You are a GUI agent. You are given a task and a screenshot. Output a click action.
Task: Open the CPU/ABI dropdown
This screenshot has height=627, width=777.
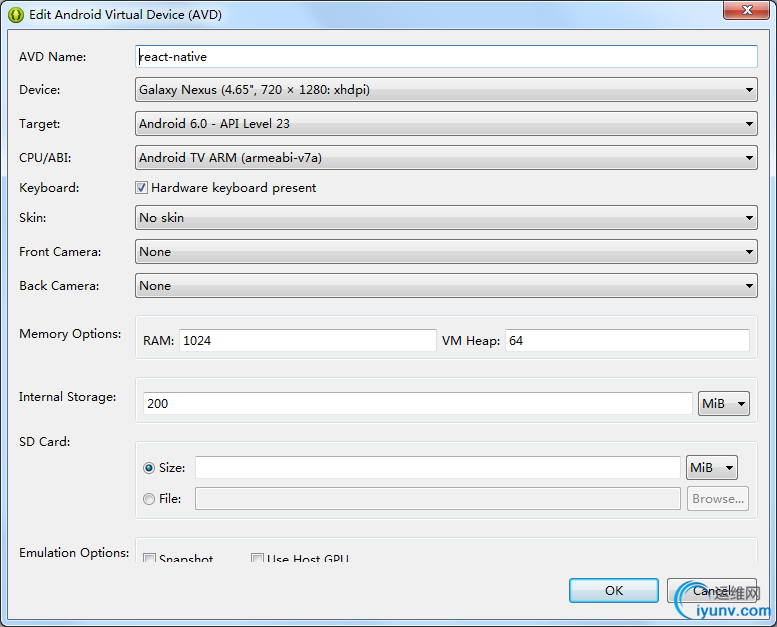446,158
